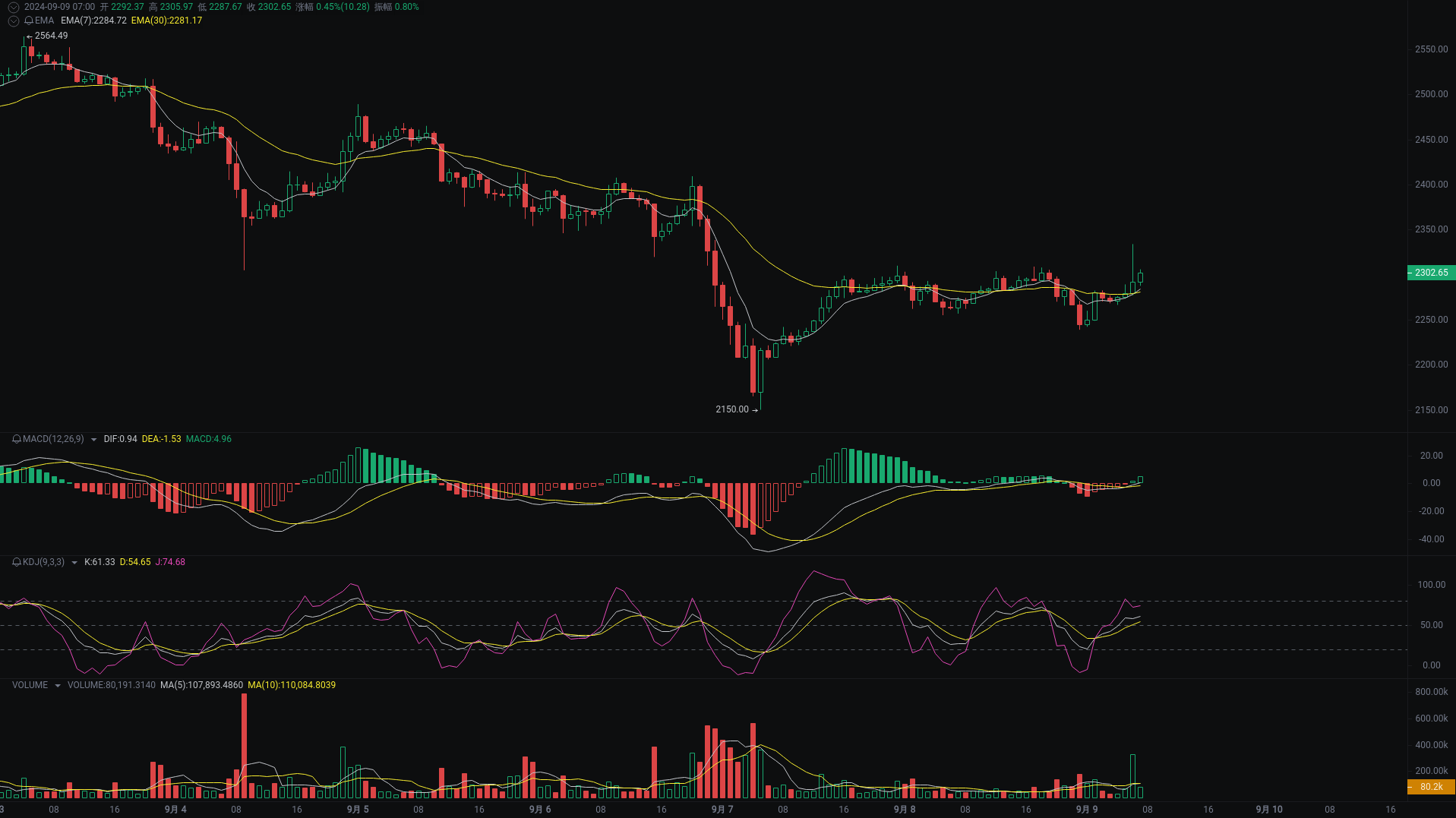Viewport: 1456px width, 818px height.
Task: Click the MA(10) volume average label
Action: (x=292, y=684)
